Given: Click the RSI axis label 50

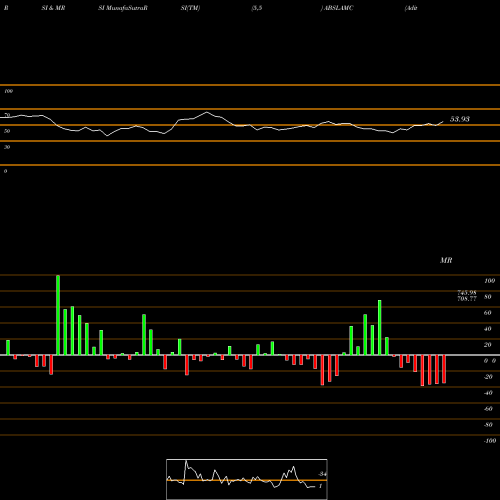Looking at the screenshot, I should click(x=7, y=131).
